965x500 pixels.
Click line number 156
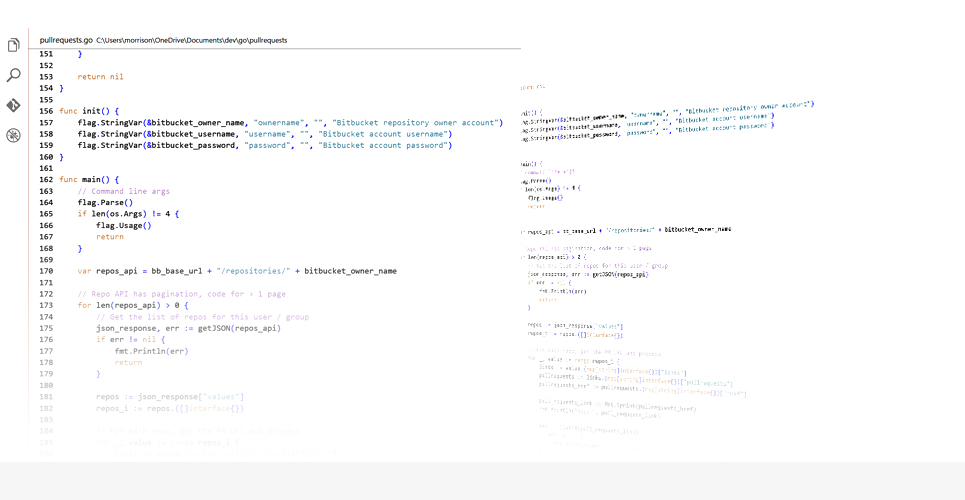(46, 111)
